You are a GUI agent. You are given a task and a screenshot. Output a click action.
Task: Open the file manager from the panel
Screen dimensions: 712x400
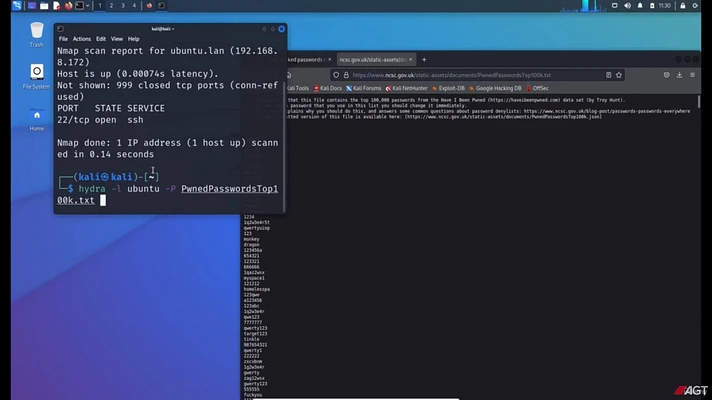44,5
